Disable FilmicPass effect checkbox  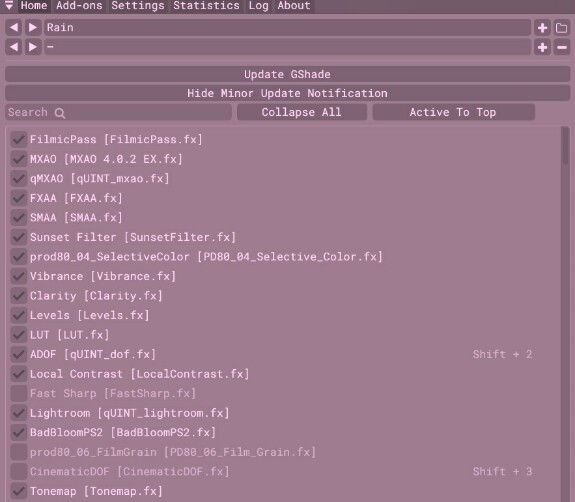point(19,139)
